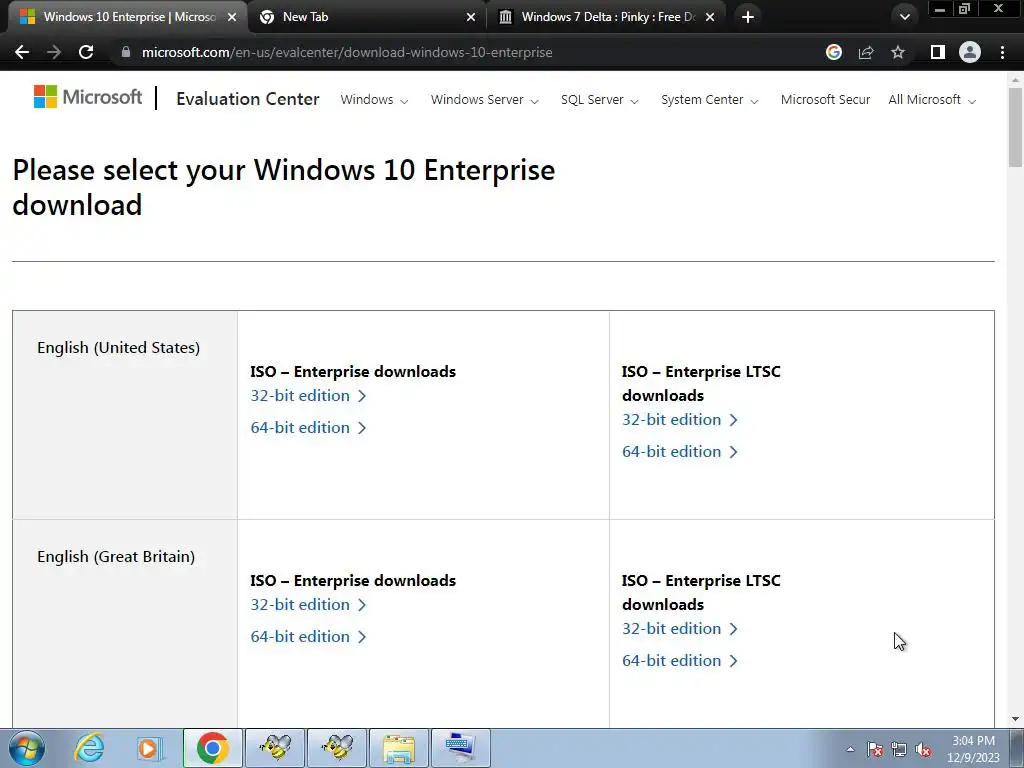Select the Windows 10 Enterprise tab
The width and height of the screenshot is (1024, 768).
128,17
